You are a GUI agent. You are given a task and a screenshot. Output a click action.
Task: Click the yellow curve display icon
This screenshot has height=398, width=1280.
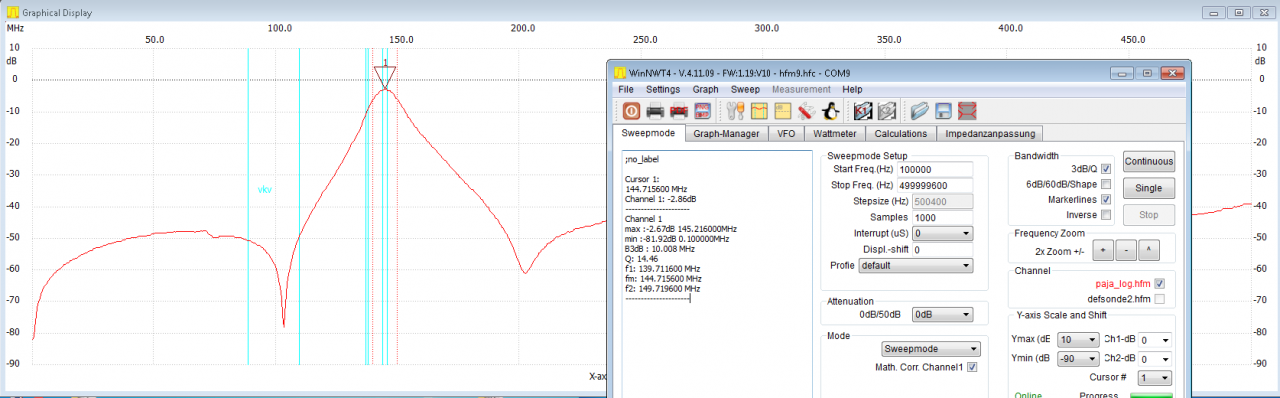(x=759, y=111)
